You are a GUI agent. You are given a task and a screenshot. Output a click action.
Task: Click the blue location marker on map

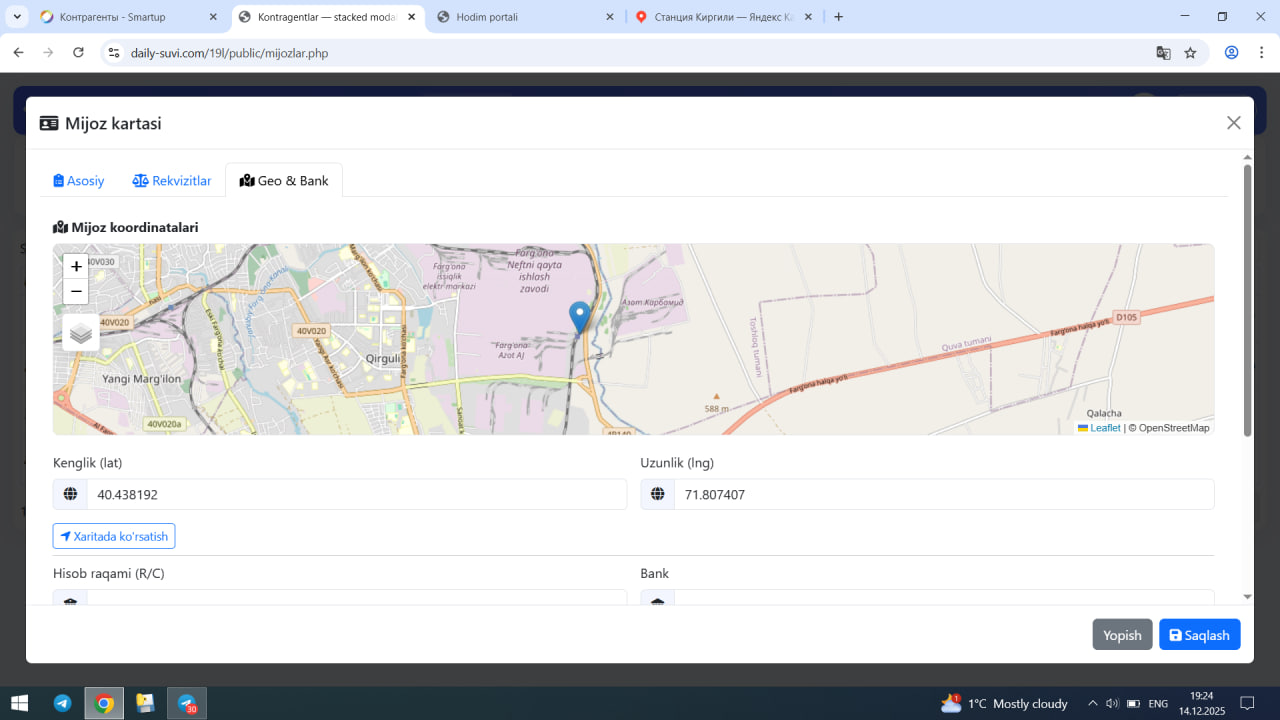(579, 317)
